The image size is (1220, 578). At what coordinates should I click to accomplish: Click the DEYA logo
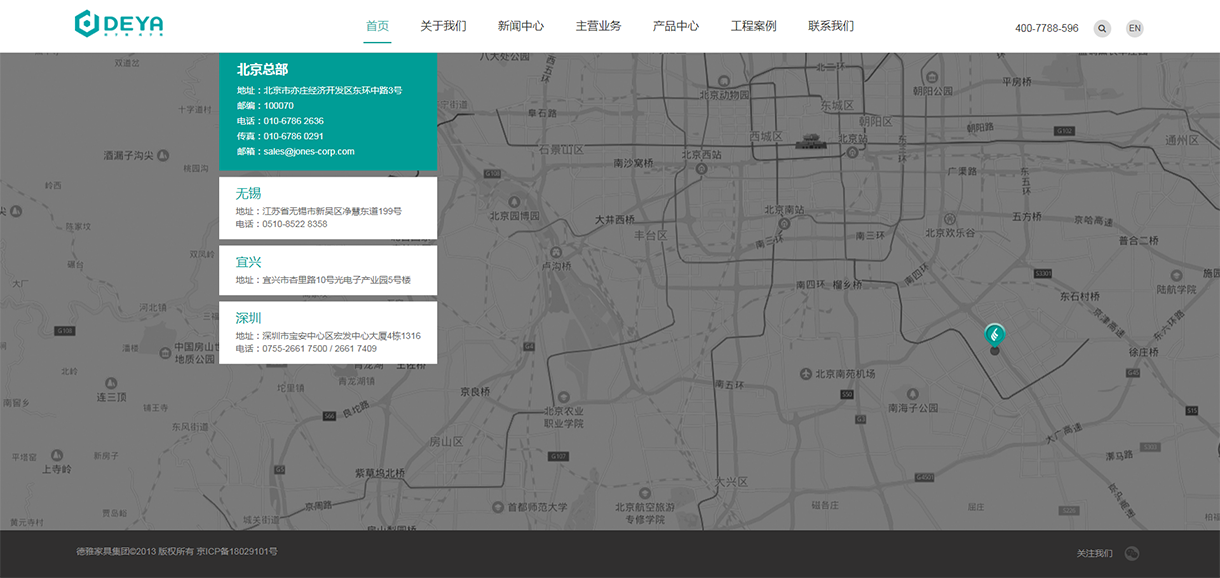pyautogui.click(x=119, y=24)
